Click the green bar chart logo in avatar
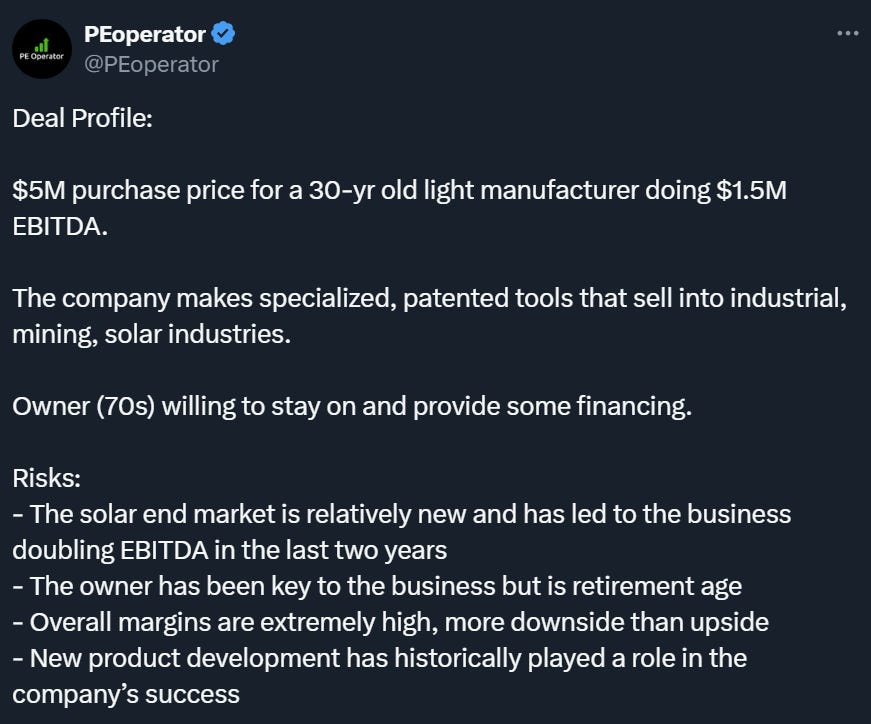This screenshot has width=871, height=724. pyautogui.click(x=42, y=45)
